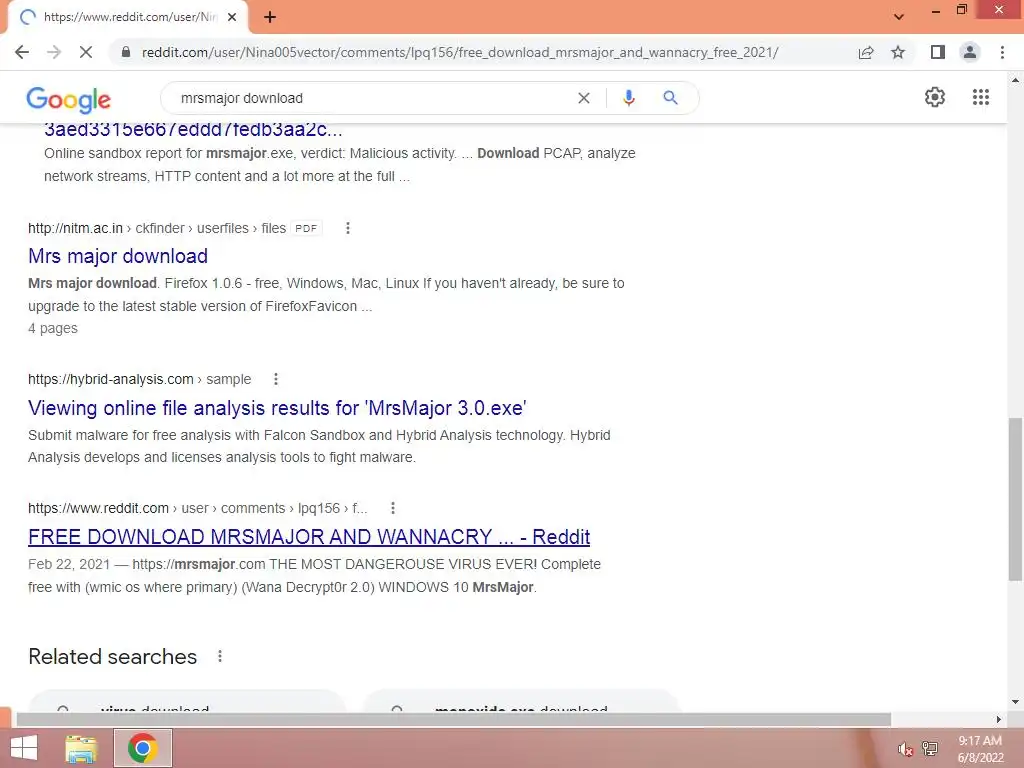Open Related searches options menu
Screen dimensions: 1024x768
pos(220,656)
